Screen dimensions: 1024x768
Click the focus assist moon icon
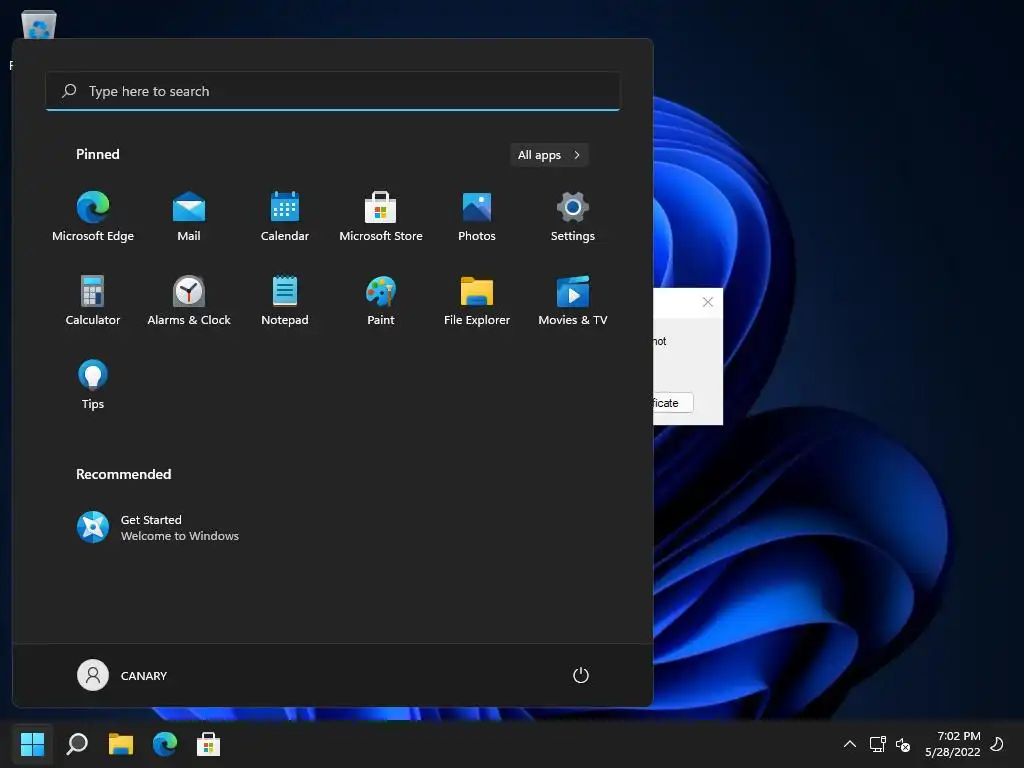coord(997,744)
